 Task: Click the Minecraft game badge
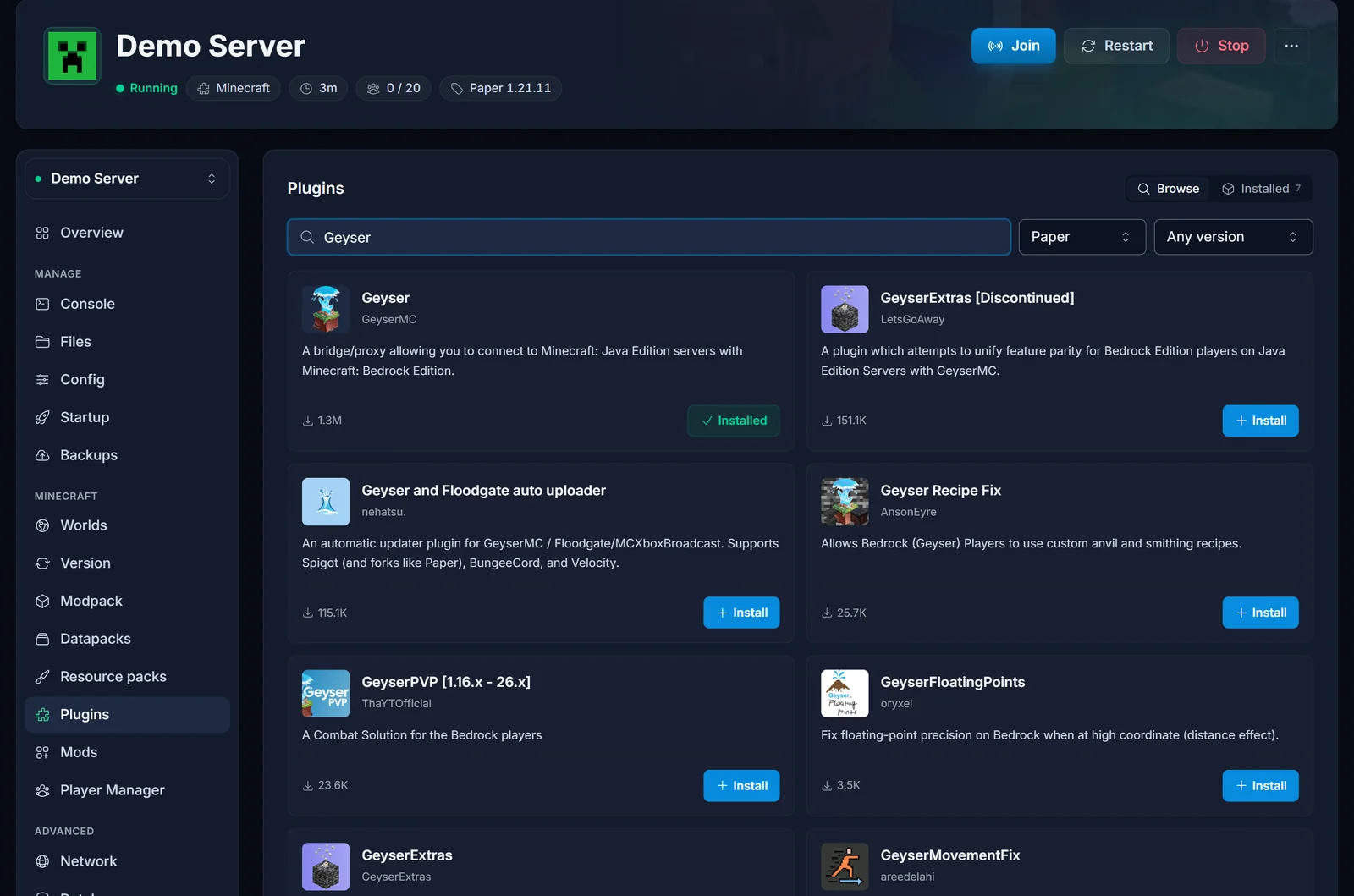(234, 88)
